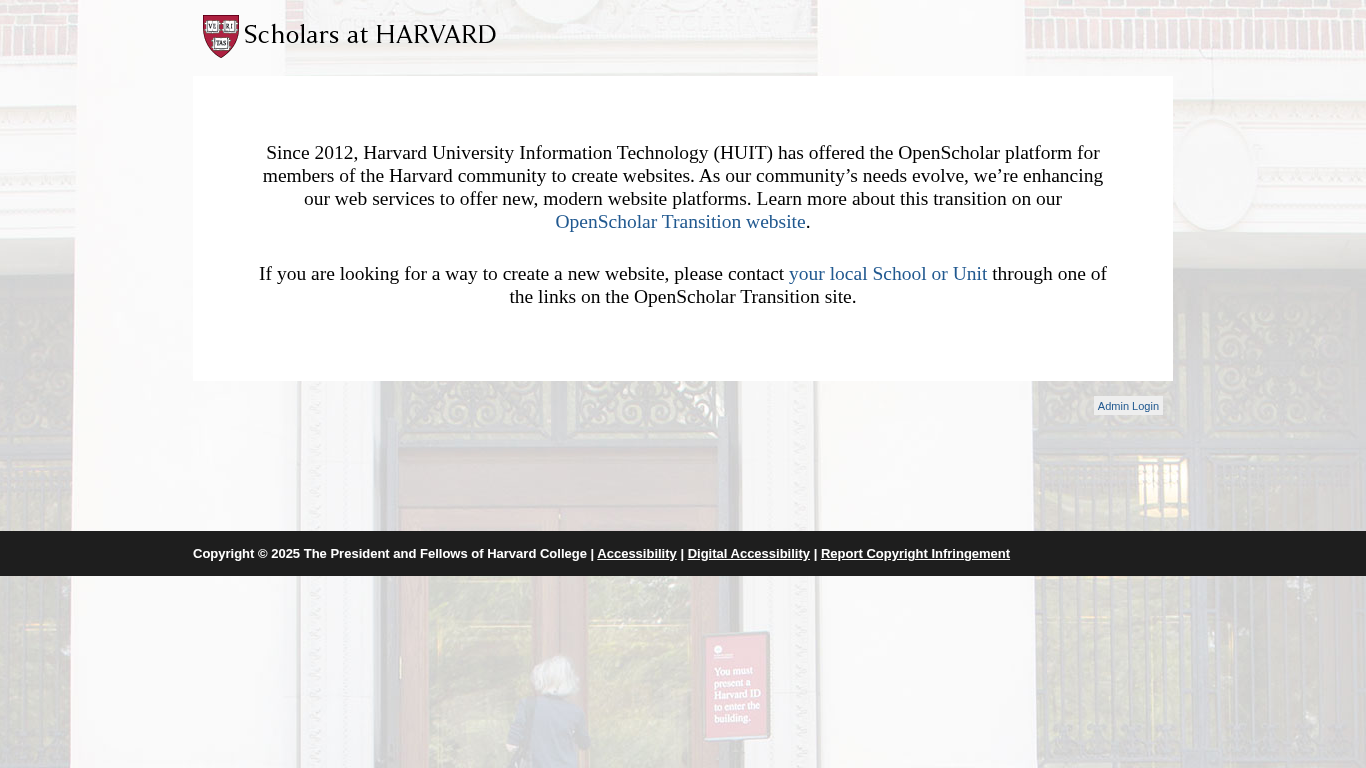Click the Admin Login button

point(1128,406)
